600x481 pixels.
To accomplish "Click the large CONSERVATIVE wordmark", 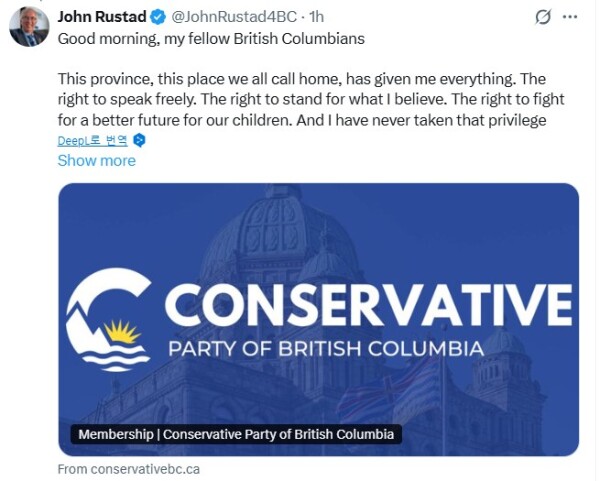I will (368, 304).
